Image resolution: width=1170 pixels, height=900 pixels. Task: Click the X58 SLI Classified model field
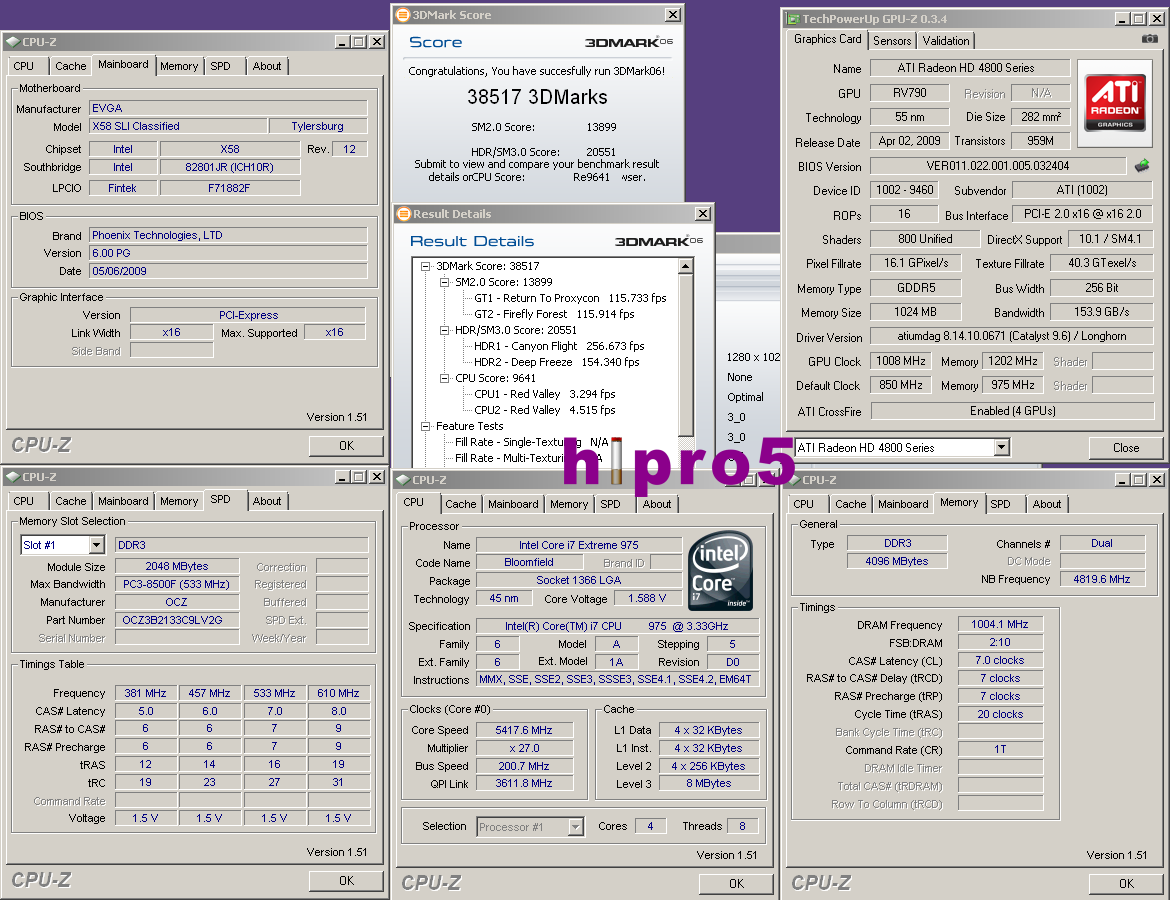click(x=178, y=127)
